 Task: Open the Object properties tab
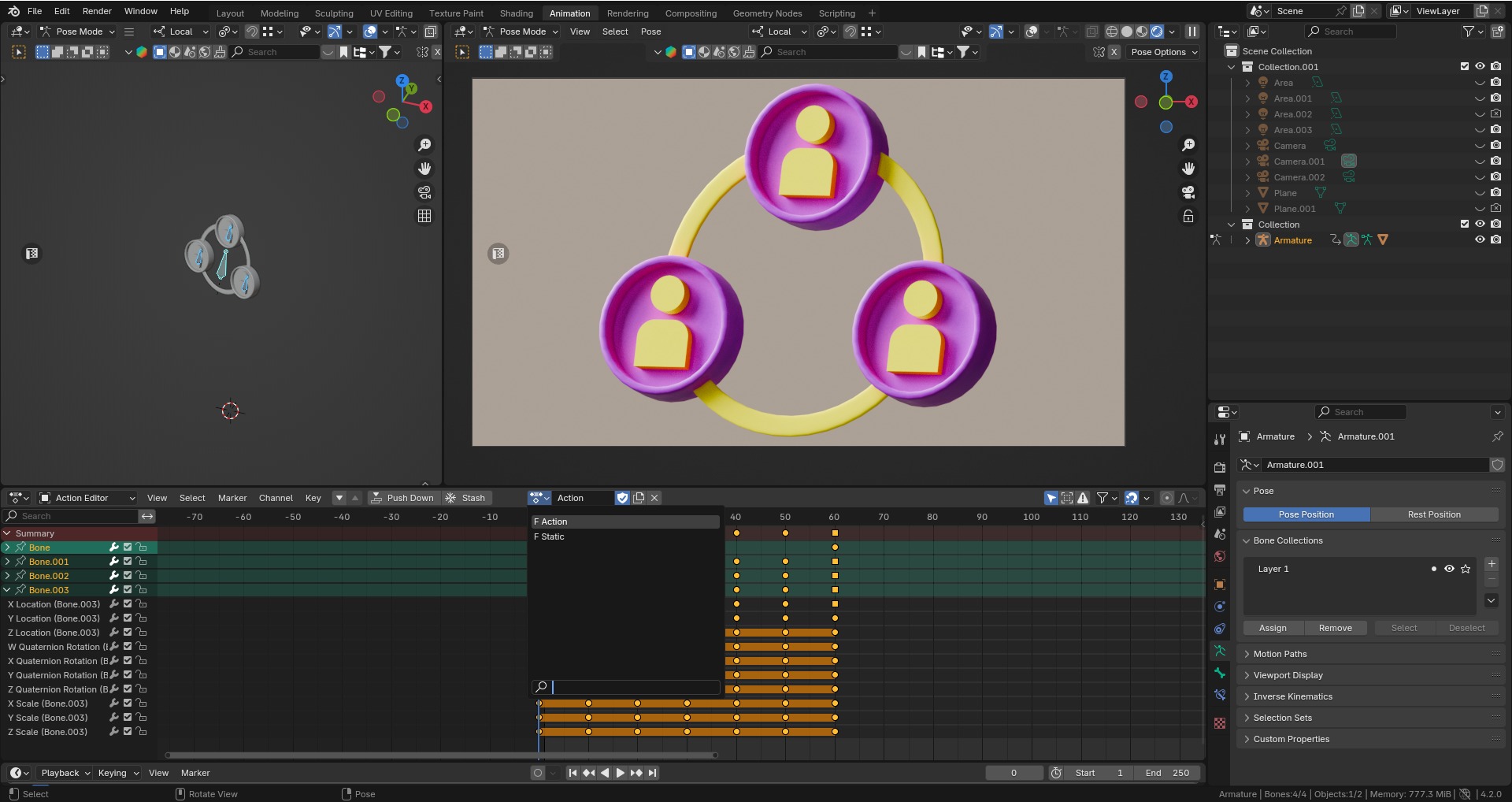1220,585
